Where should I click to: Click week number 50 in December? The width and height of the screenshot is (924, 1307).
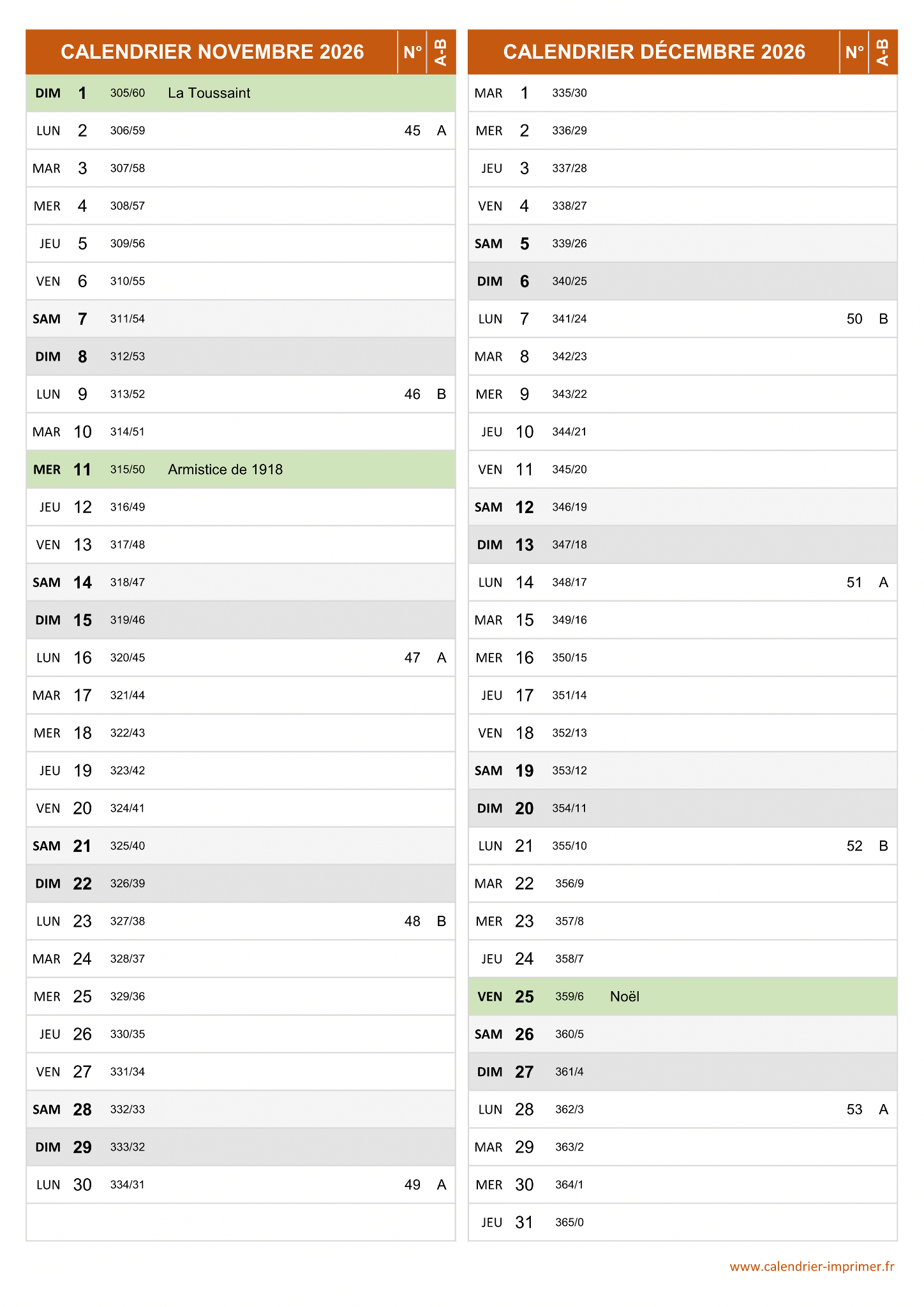tap(854, 319)
